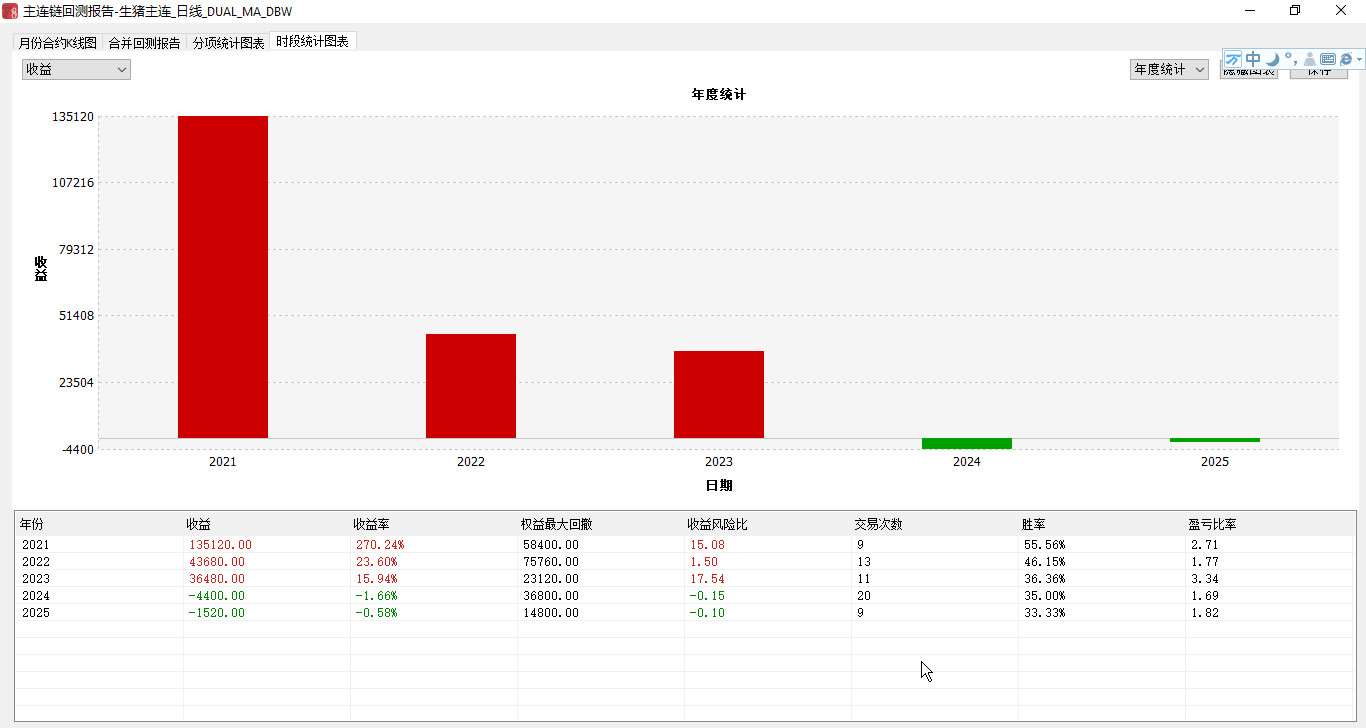Viewport: 1366px width, 728px height.
Task: Switch to the 合并回测报告 tab
Action: pos(144,43)
